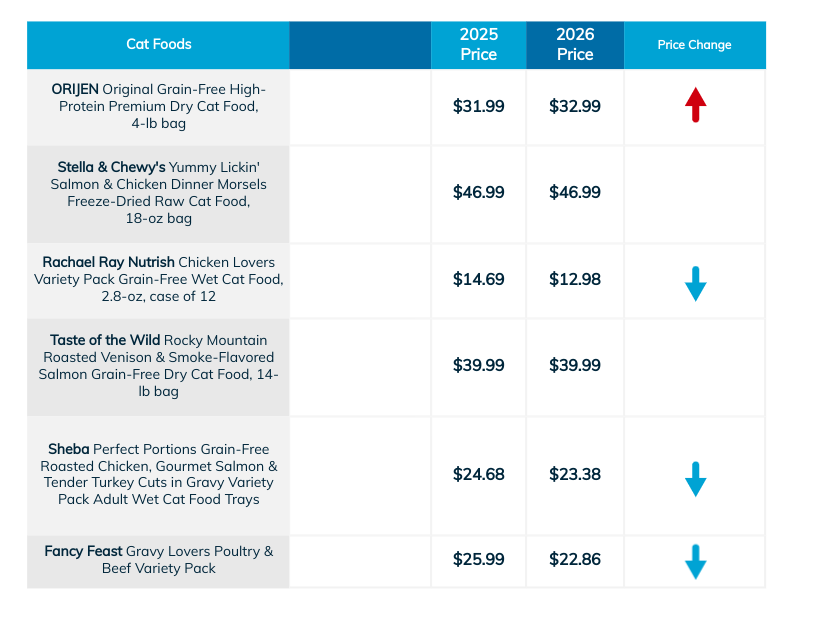
Task: Click the Fancy Feast price drop arrow
Action: click(x=696, y=561)
